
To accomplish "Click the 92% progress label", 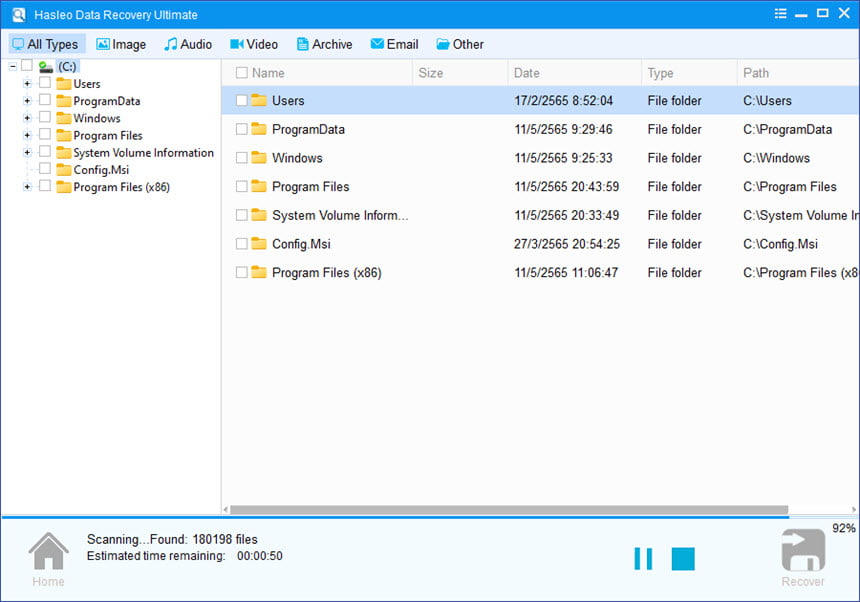I will tap(844, 528).
